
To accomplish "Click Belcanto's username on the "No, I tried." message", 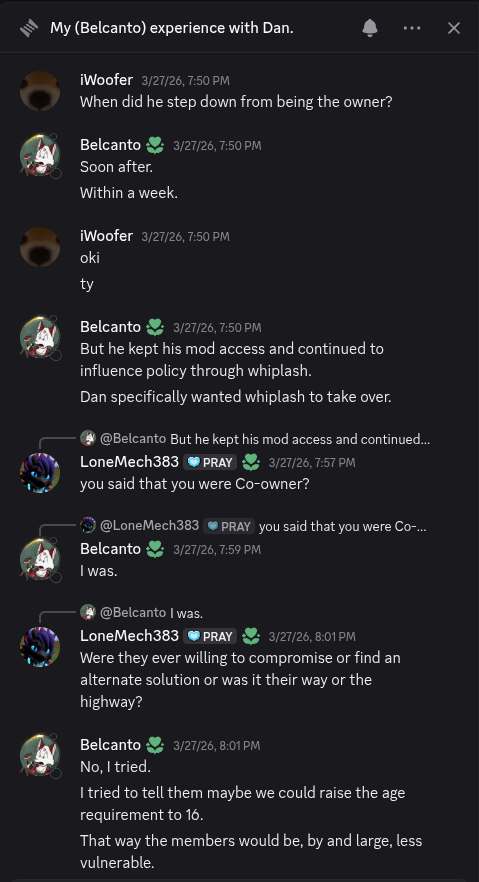I will (x=110, y=745).
